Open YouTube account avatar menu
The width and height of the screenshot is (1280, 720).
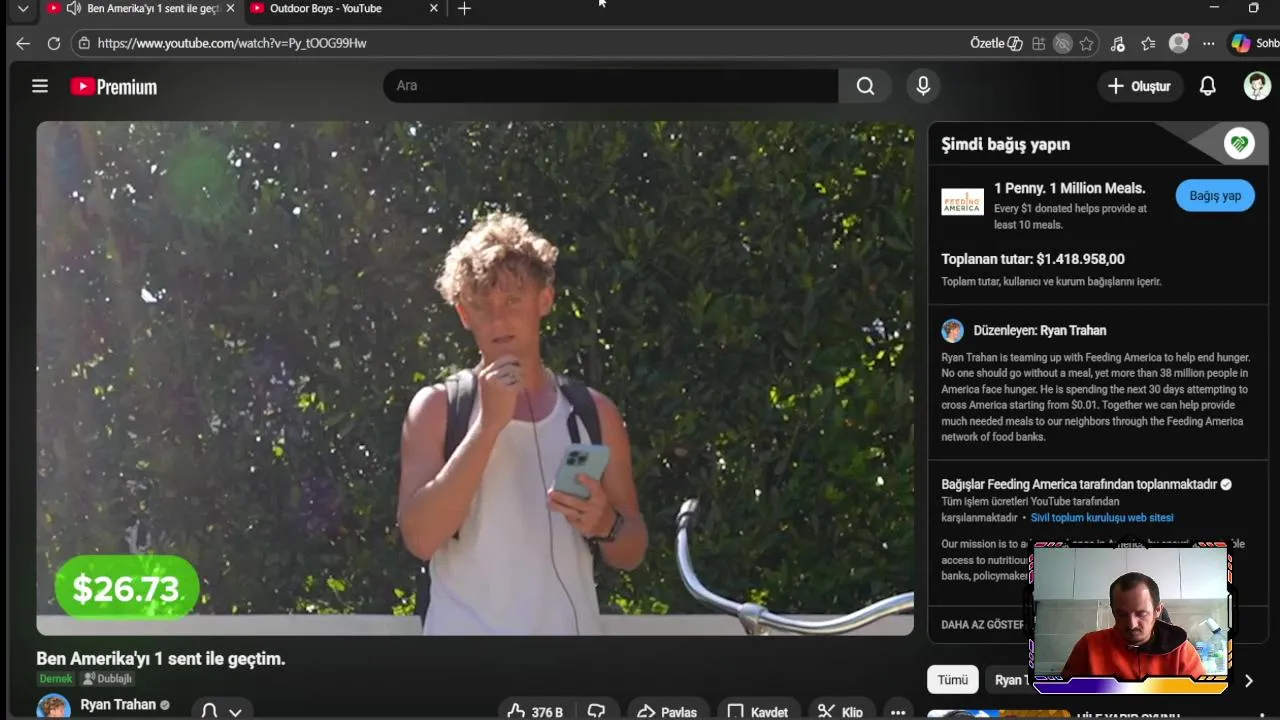click(x=1257, y=86)
